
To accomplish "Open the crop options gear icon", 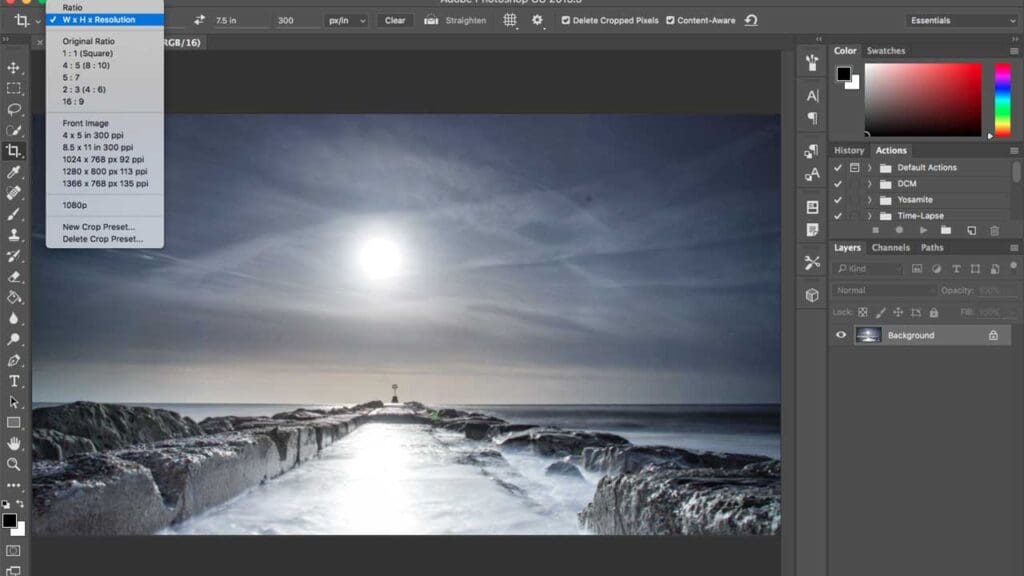I will [537, 20].
